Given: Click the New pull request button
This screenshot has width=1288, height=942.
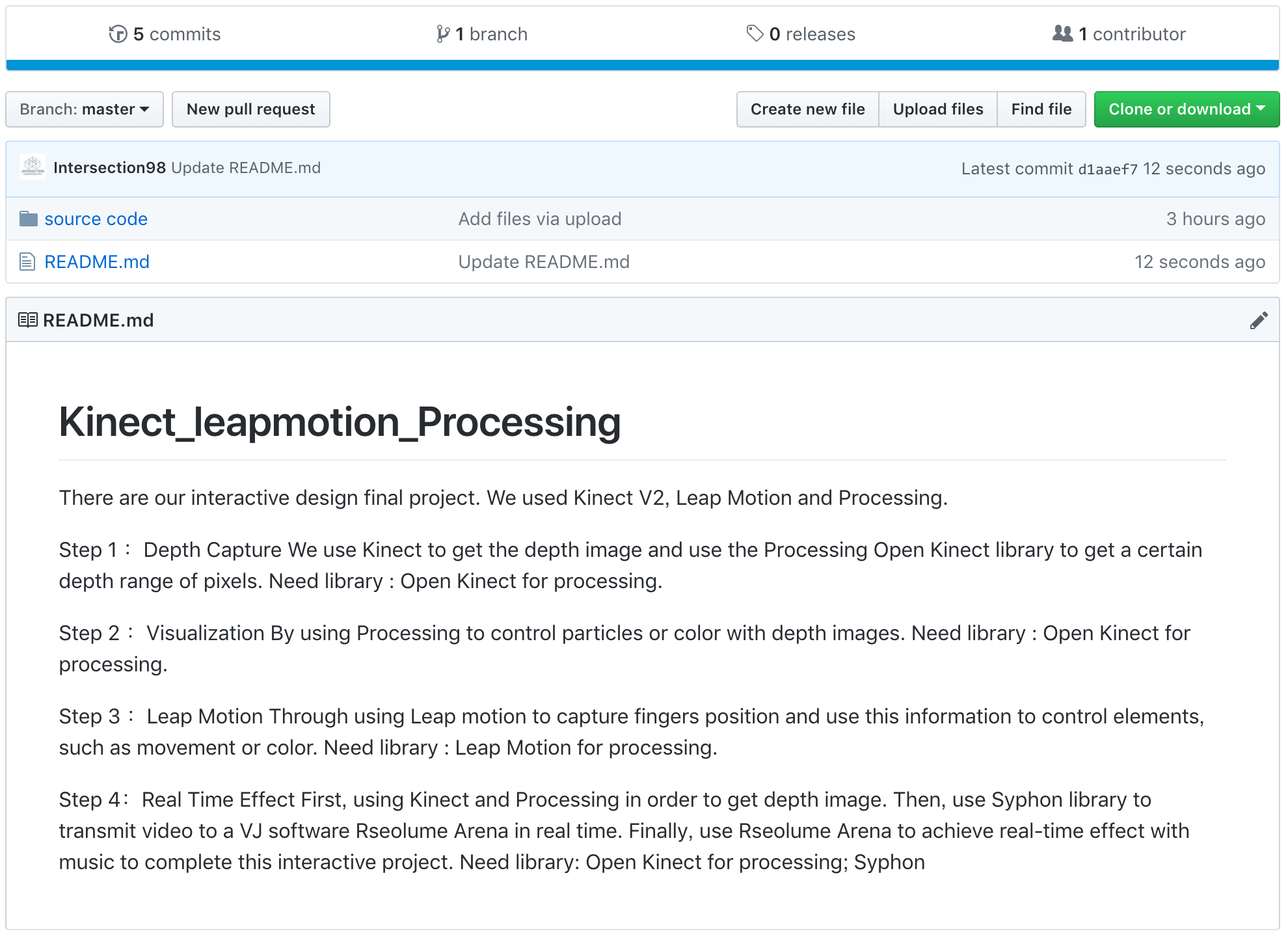Looking at the screenshot, I should coord(251,109).
